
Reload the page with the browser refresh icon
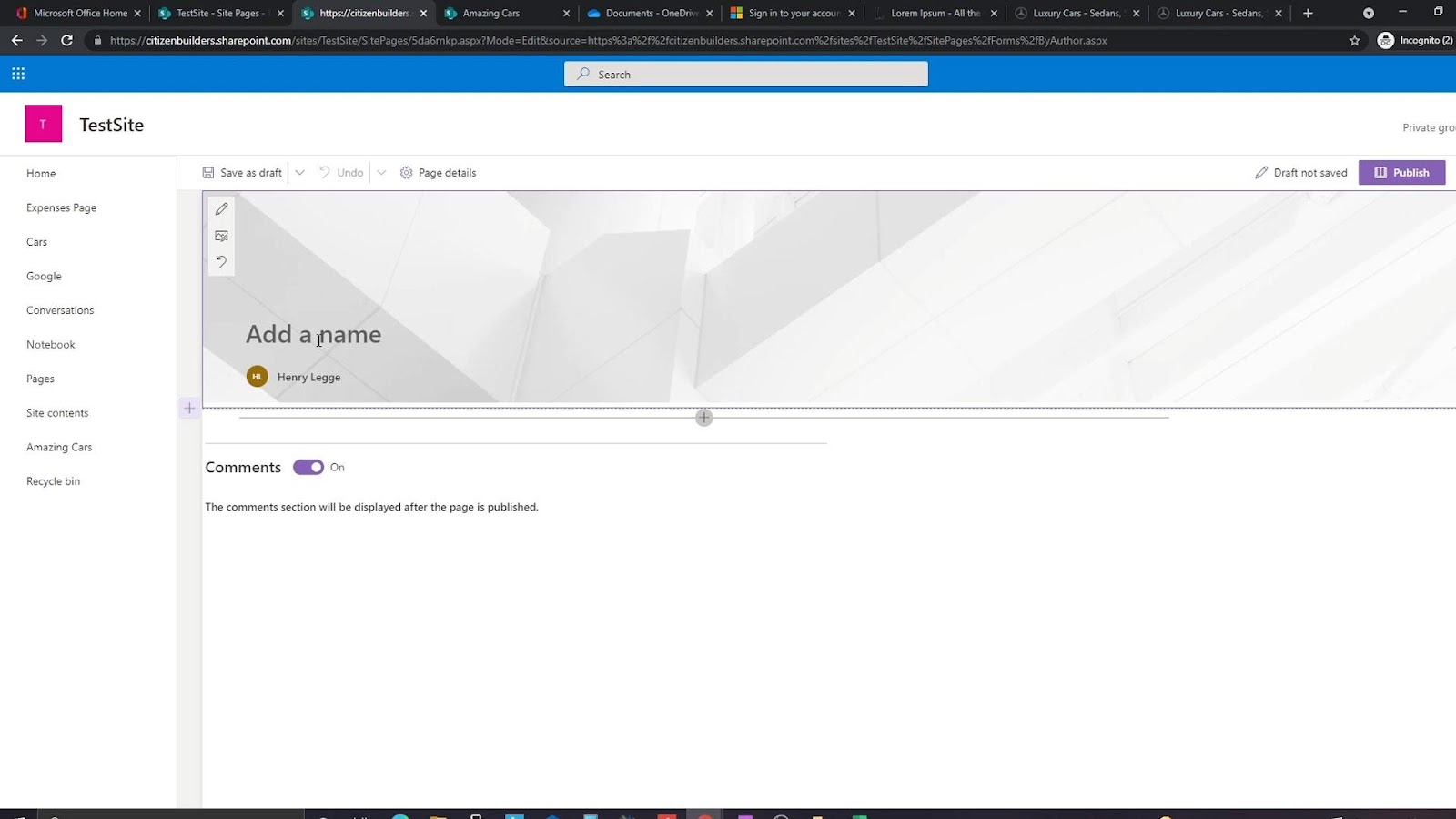pos(66,40)
